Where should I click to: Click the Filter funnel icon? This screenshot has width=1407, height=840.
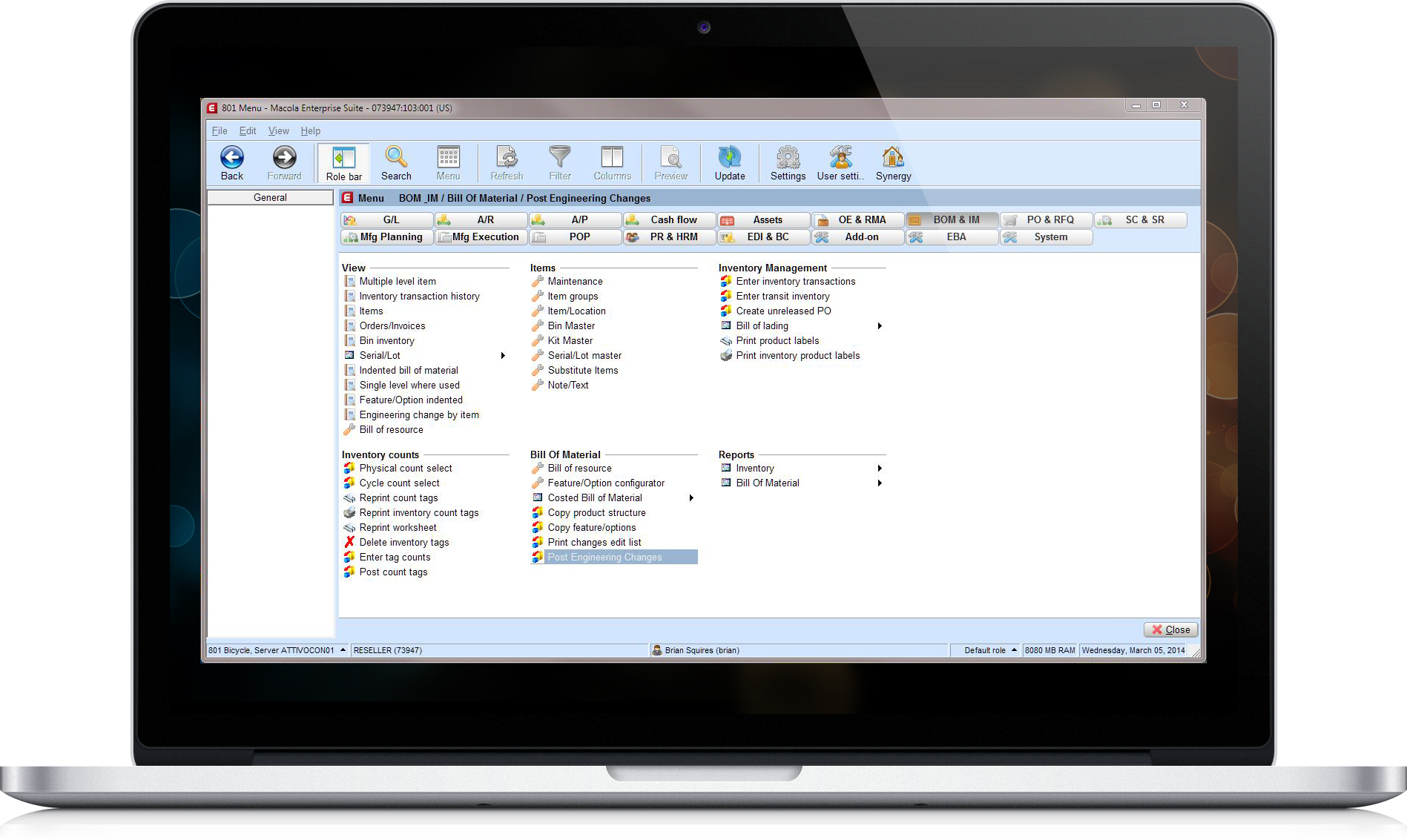point(560,157)
